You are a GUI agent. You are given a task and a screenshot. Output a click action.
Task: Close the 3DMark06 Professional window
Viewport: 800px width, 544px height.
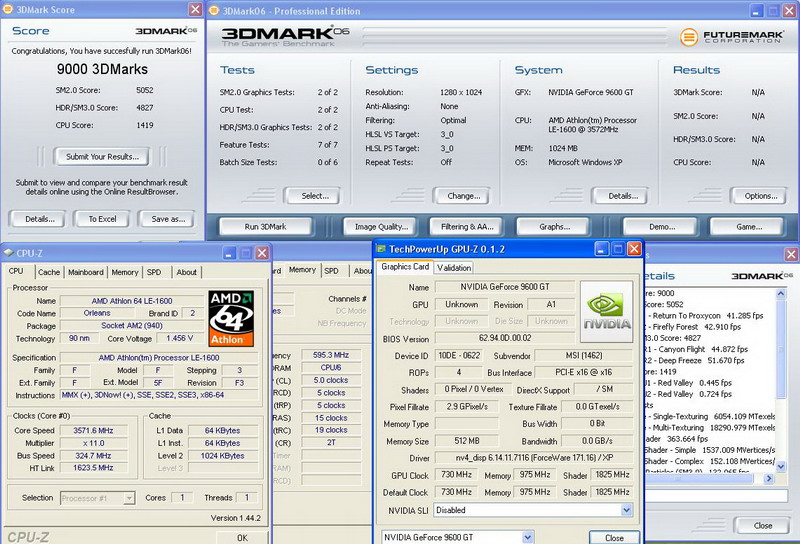tap(790, 11)
